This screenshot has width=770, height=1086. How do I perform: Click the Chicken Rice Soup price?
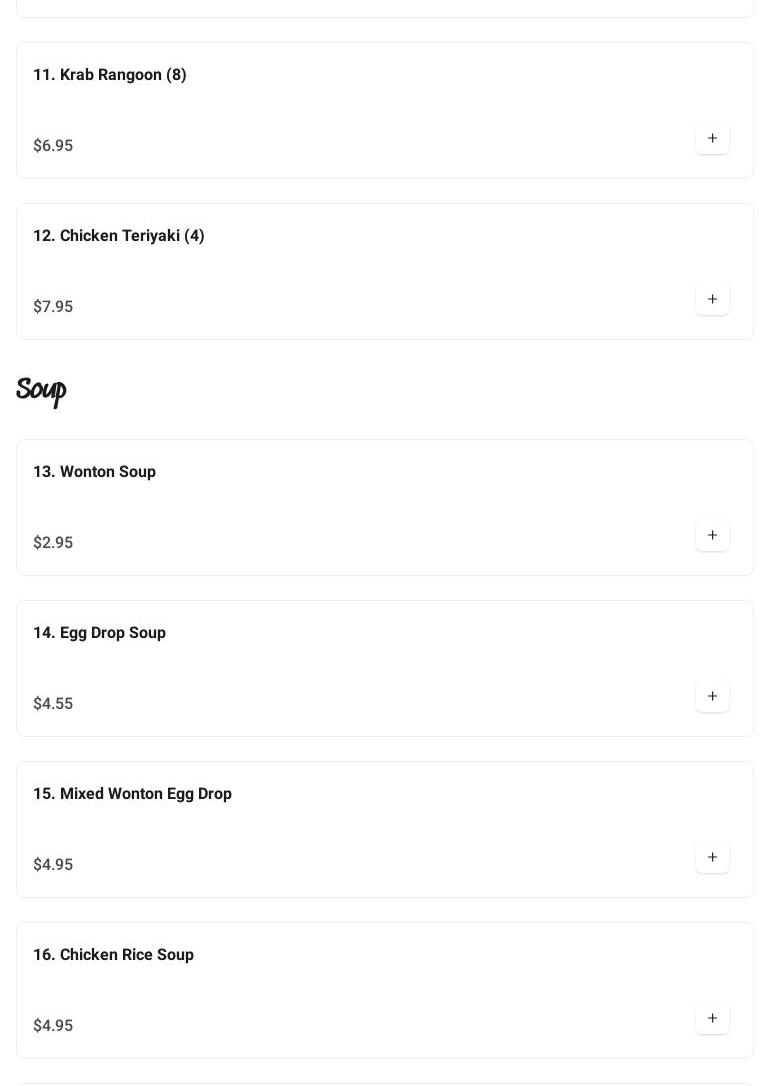[x=53, y=1026]
